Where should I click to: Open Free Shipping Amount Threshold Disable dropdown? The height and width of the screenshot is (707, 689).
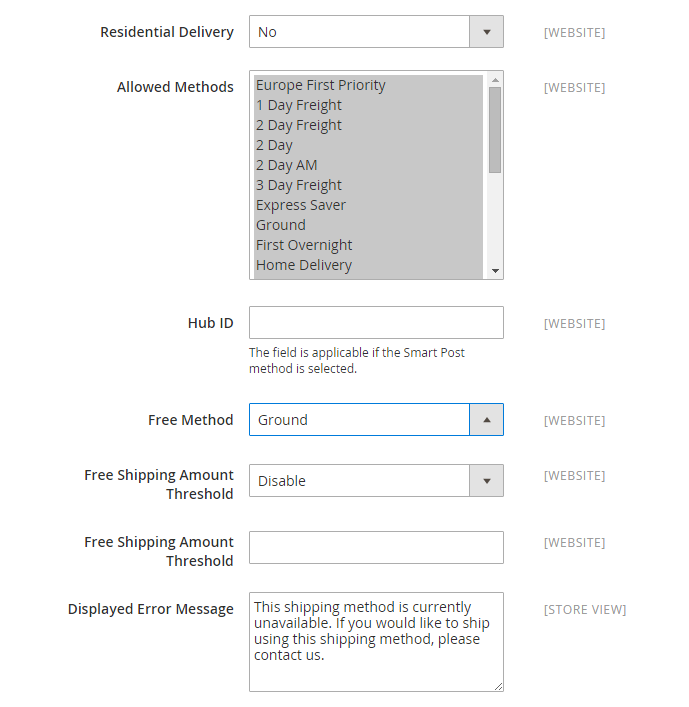(376, 481)
